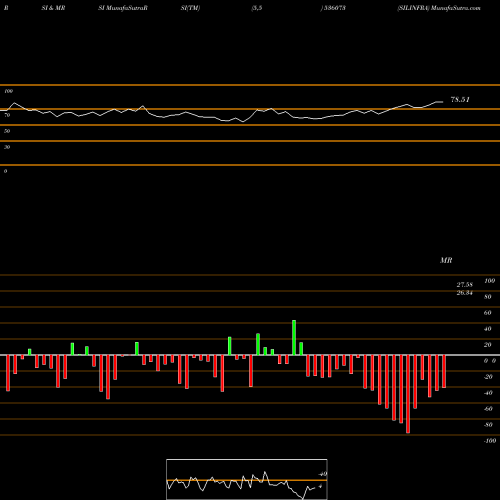Click the 80 label on MR axis

click(x=488, y=297)
